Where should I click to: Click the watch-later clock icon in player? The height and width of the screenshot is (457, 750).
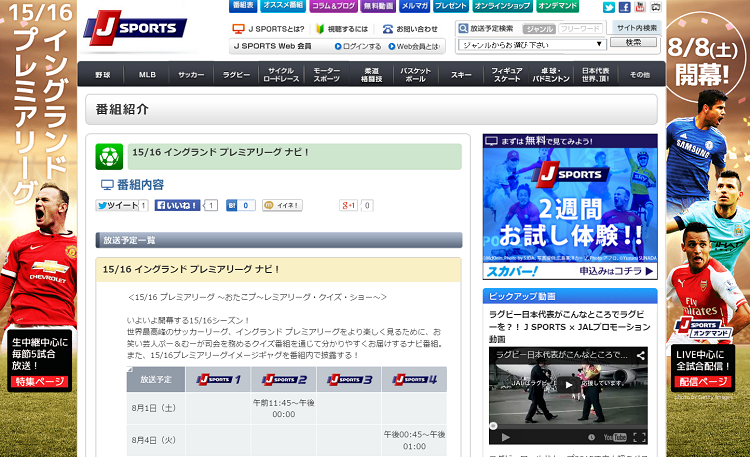(591, 437)
